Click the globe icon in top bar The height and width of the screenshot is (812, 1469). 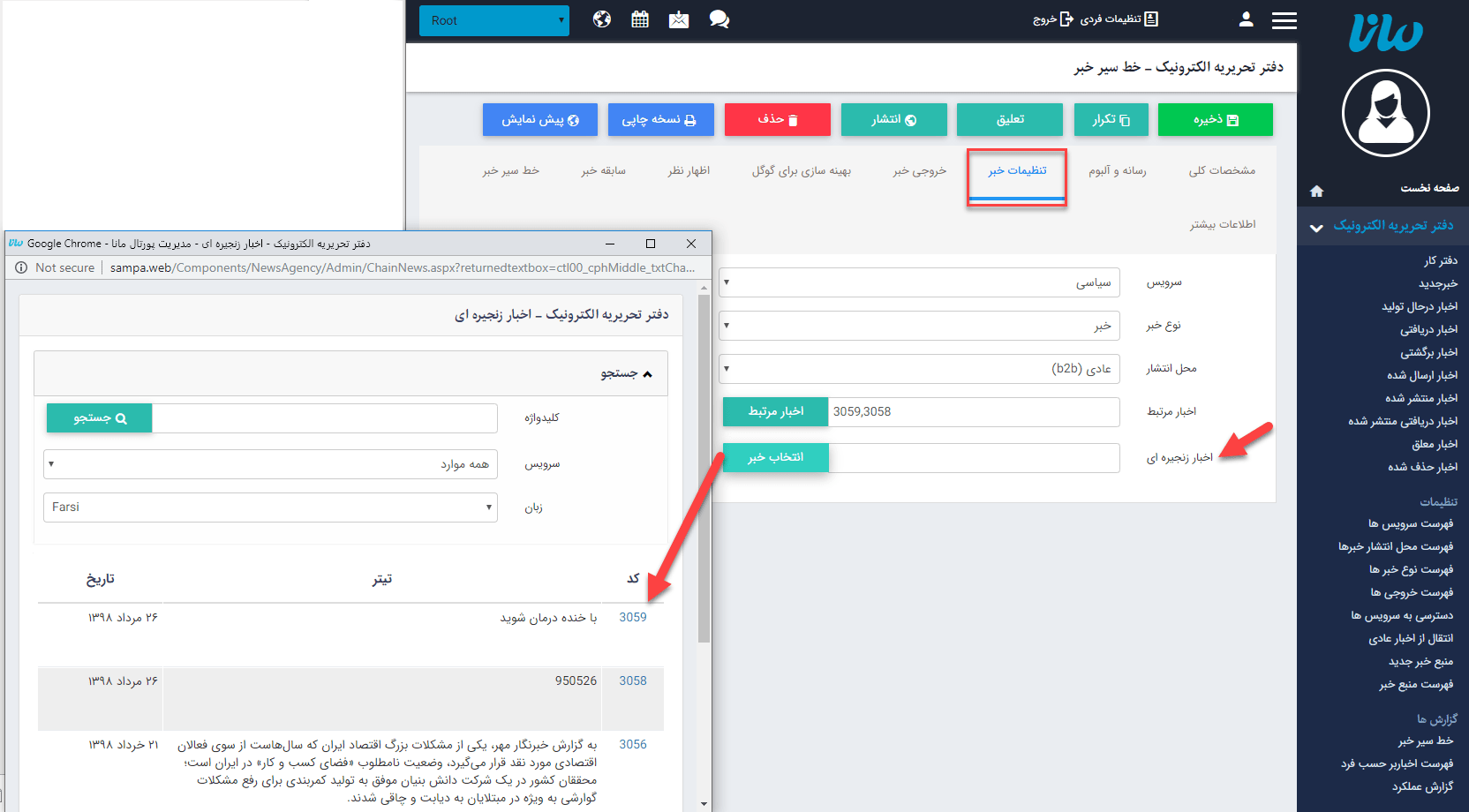[602, 19]
